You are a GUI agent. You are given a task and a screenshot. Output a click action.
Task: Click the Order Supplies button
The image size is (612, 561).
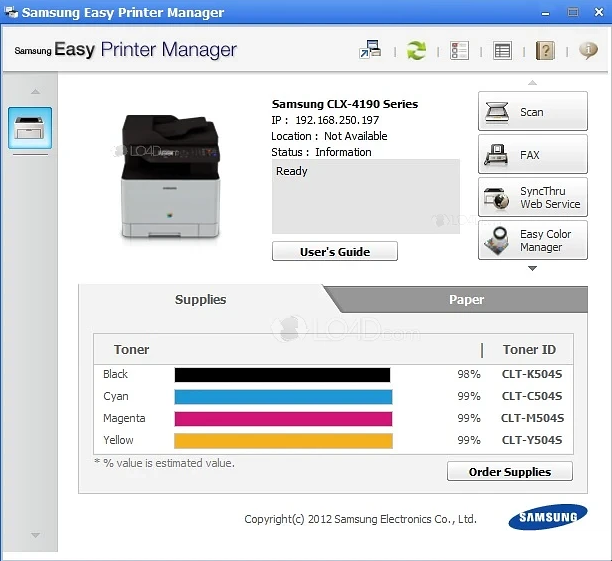(x=510, y=471)
